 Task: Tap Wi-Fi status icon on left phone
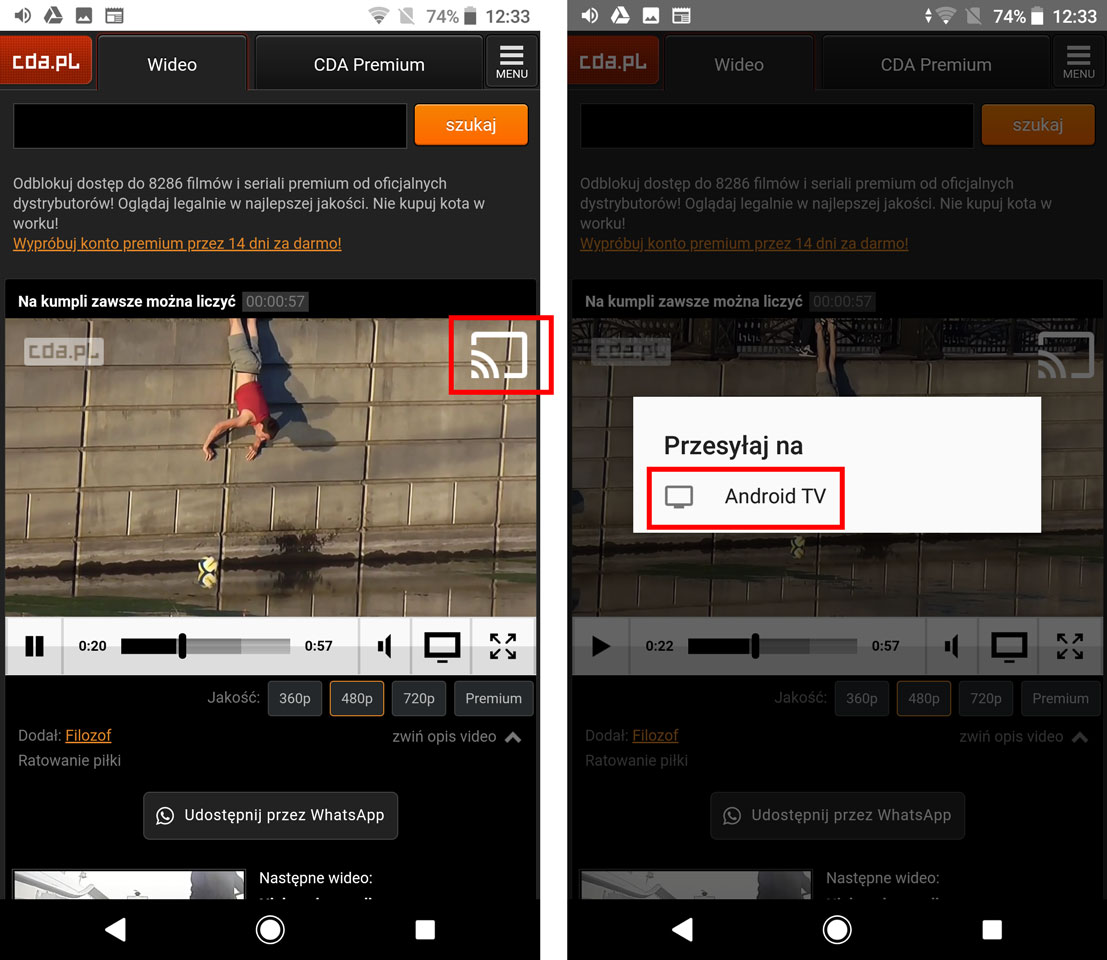click(x=378, y=16)
